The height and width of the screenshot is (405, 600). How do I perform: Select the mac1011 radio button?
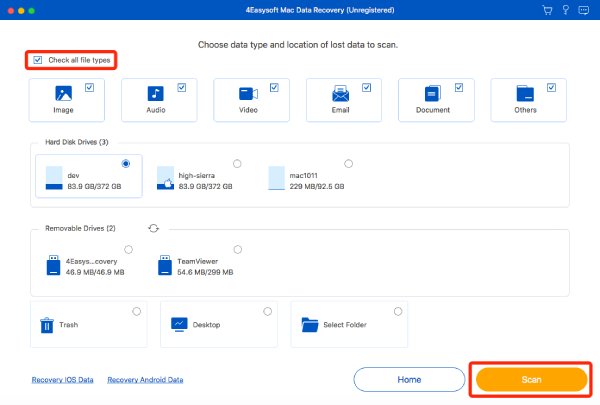pos(348,163)
